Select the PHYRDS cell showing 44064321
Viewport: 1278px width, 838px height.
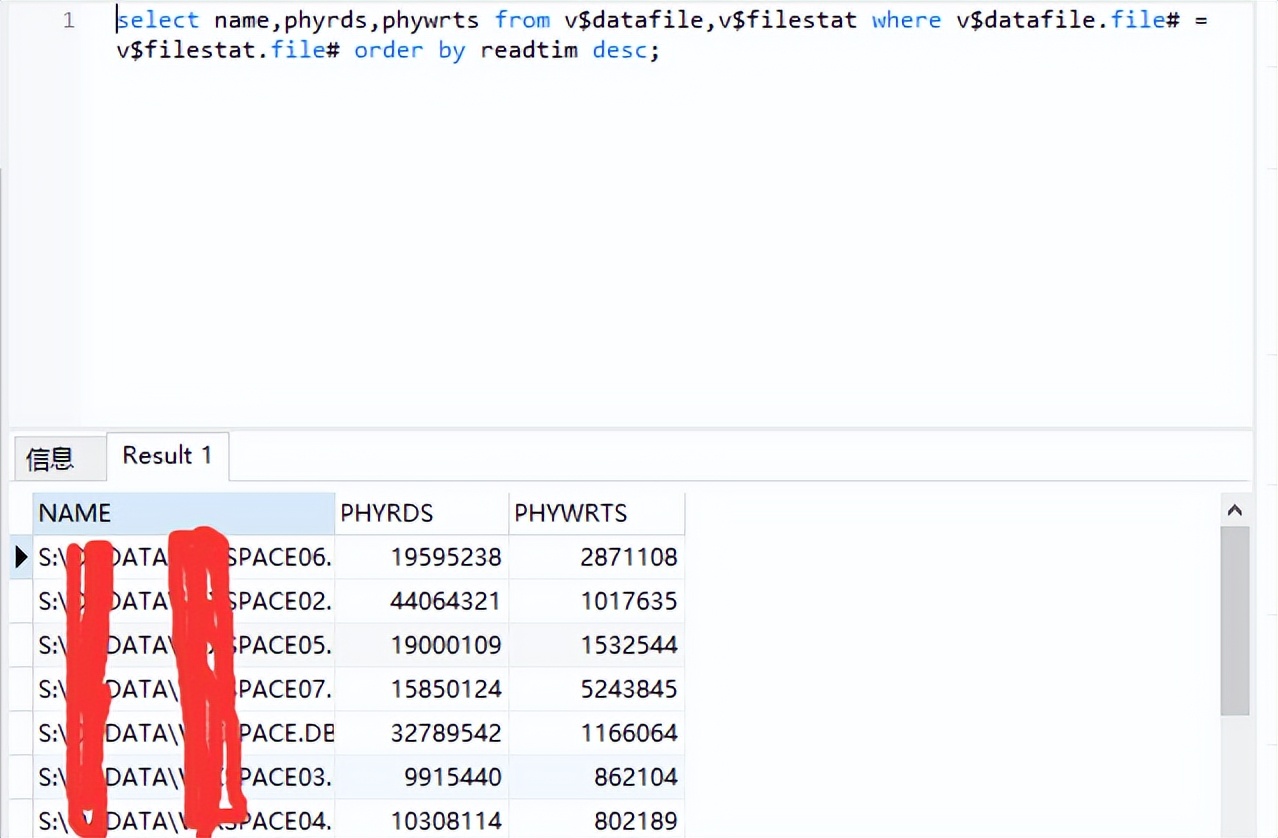(421, 601)
